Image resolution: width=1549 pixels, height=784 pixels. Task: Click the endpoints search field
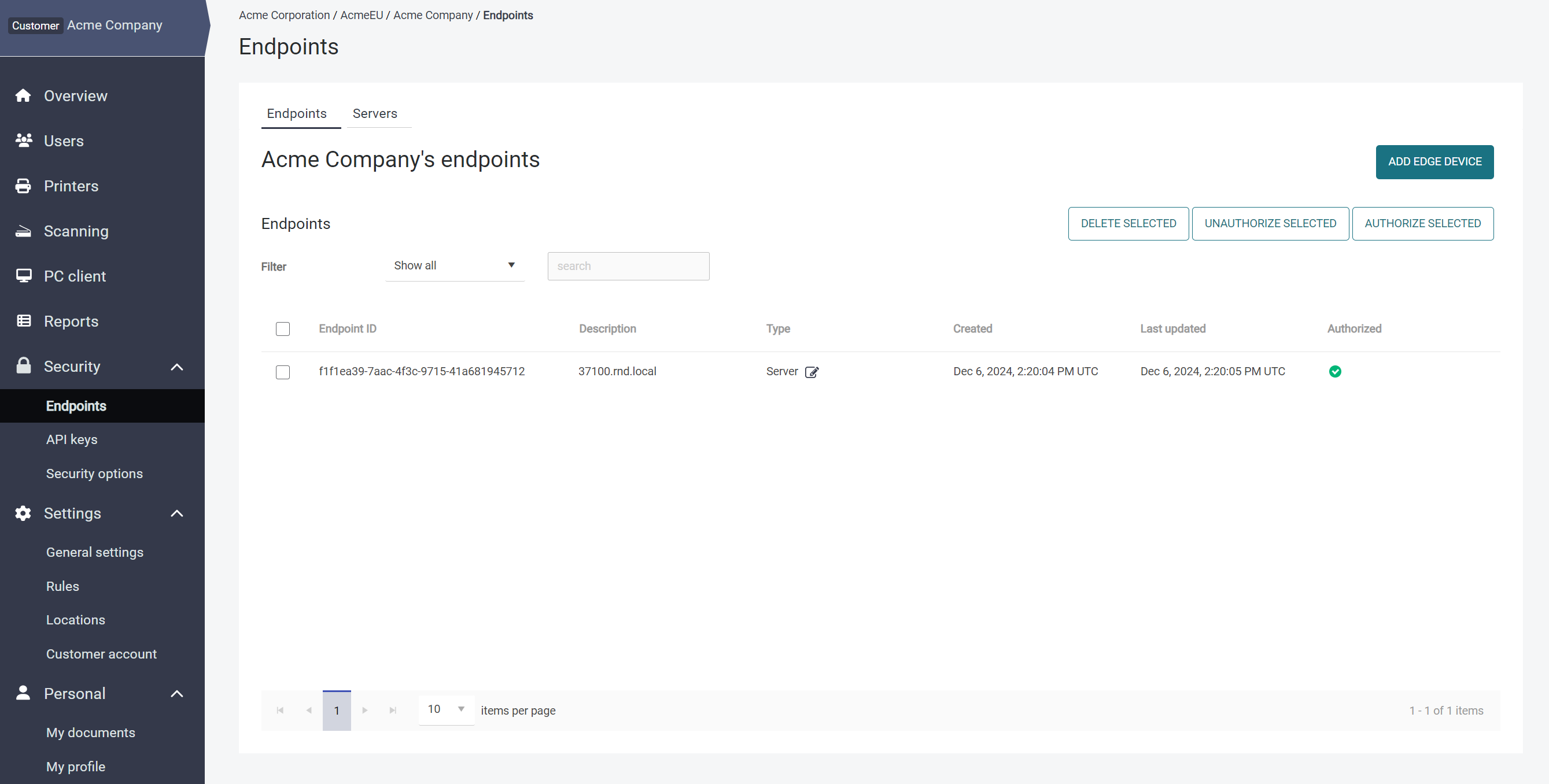click(x=628, y=267)
